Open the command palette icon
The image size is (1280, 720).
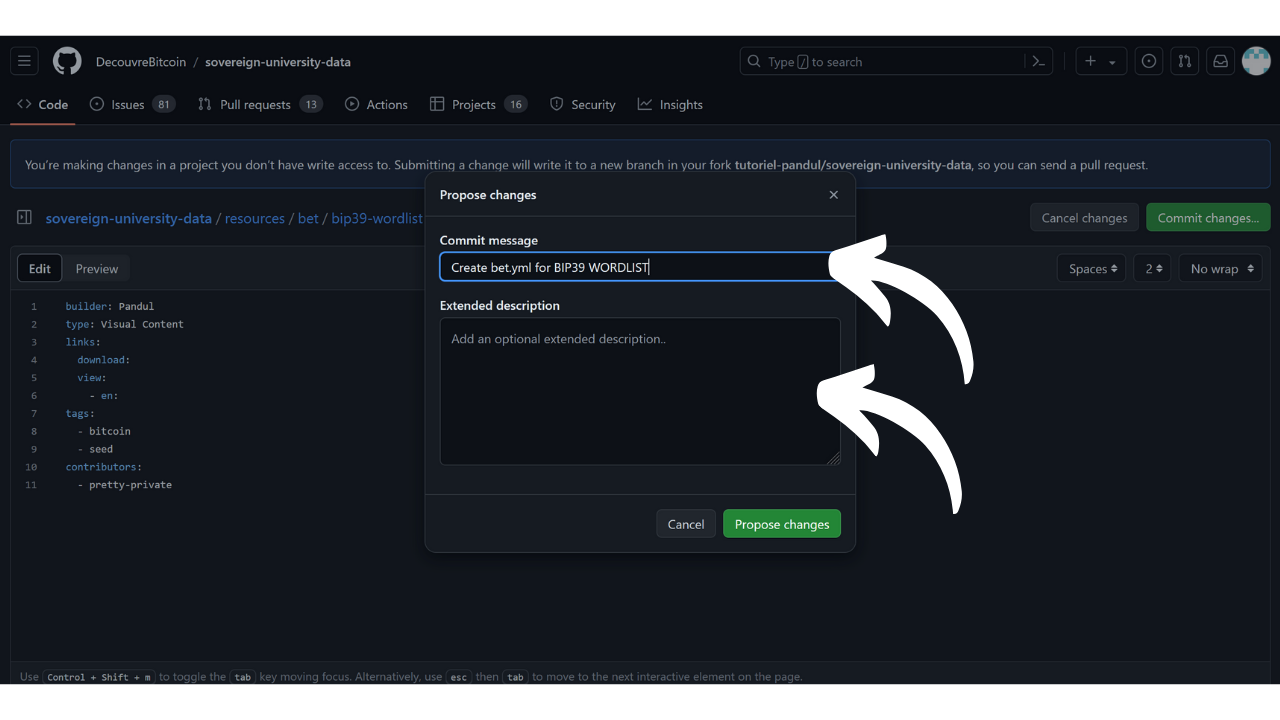tap(1039, 61)
